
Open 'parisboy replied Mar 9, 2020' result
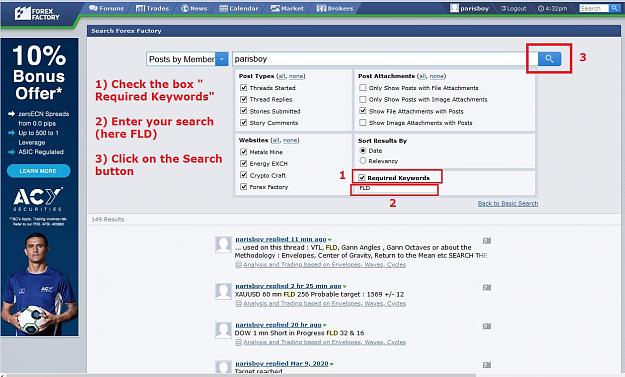coord(282,363)
